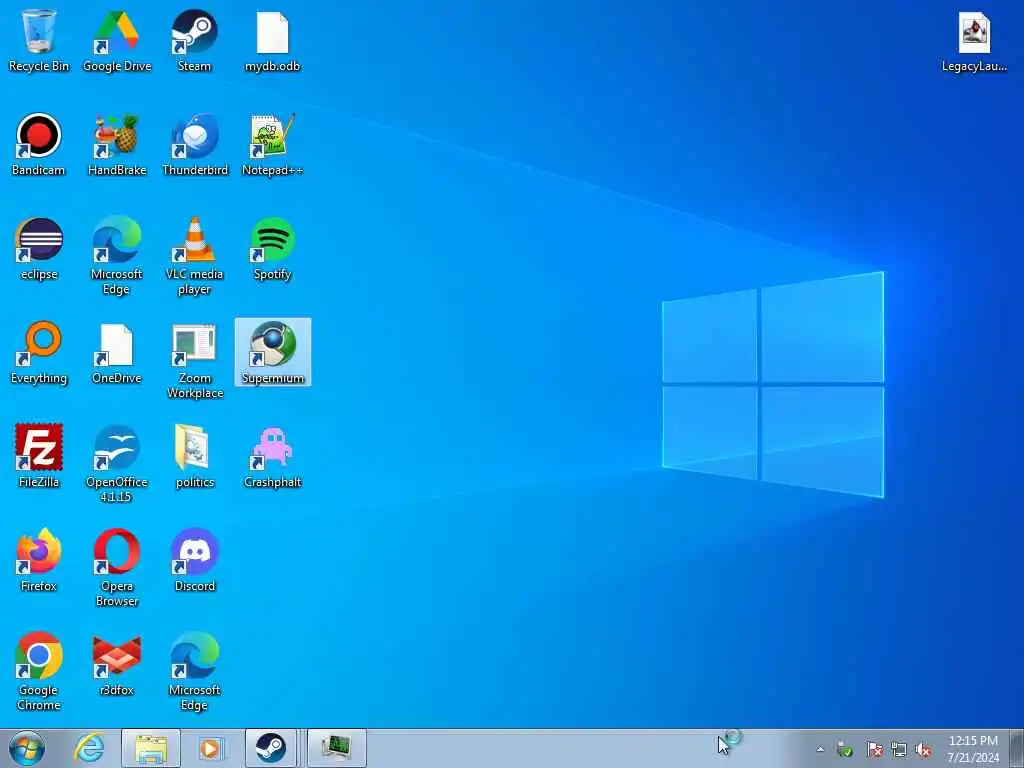
Task: Open File Explorer from the taskbar
Action: [151, 748]
